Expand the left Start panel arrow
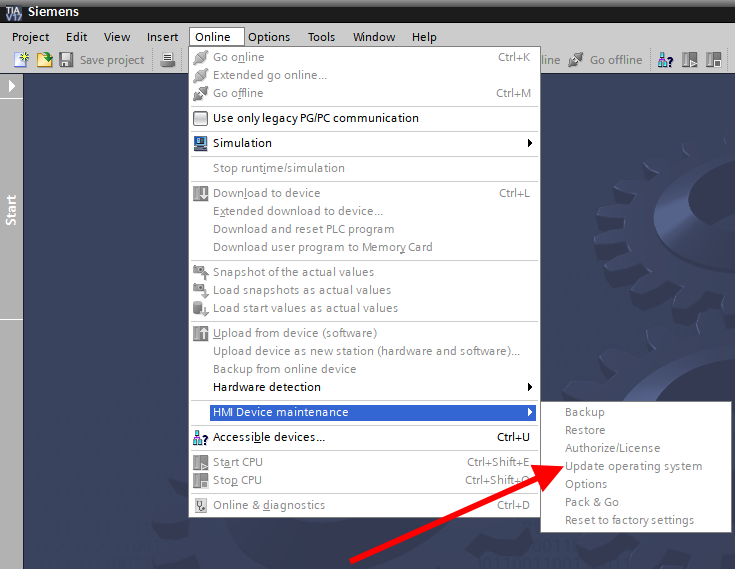This screenshot has width=735, height=569. point(11,86)
